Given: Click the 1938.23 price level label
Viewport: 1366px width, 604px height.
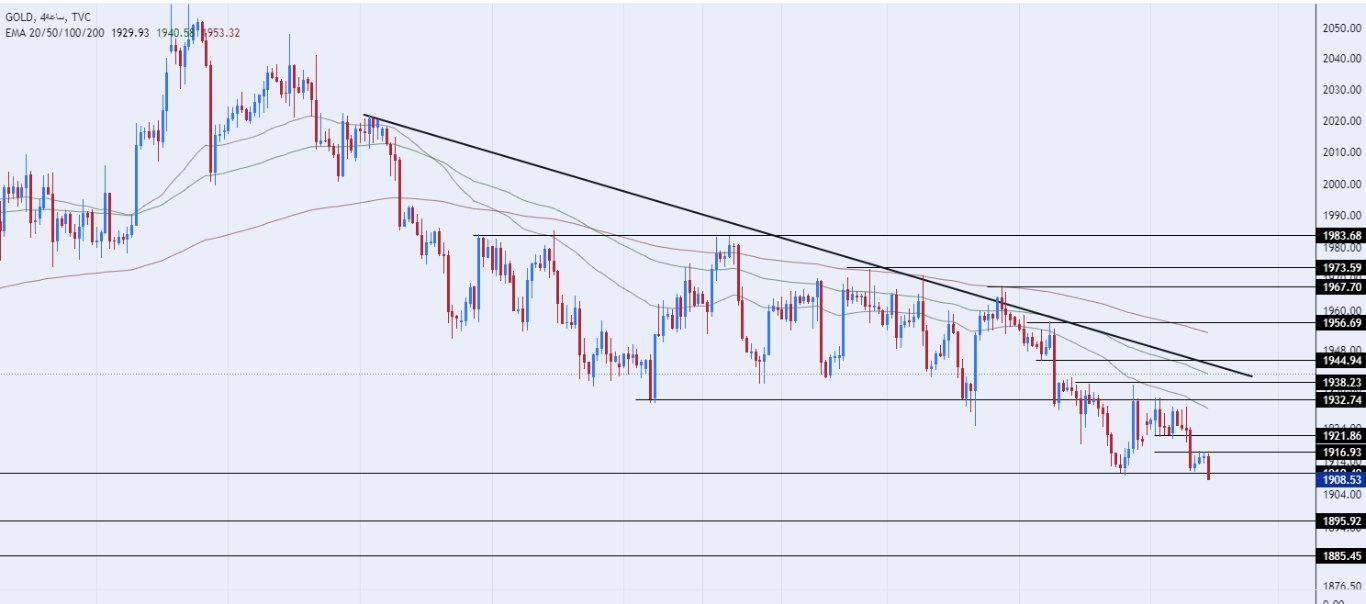Looking at the screenshot, I should click(1341, 382).
